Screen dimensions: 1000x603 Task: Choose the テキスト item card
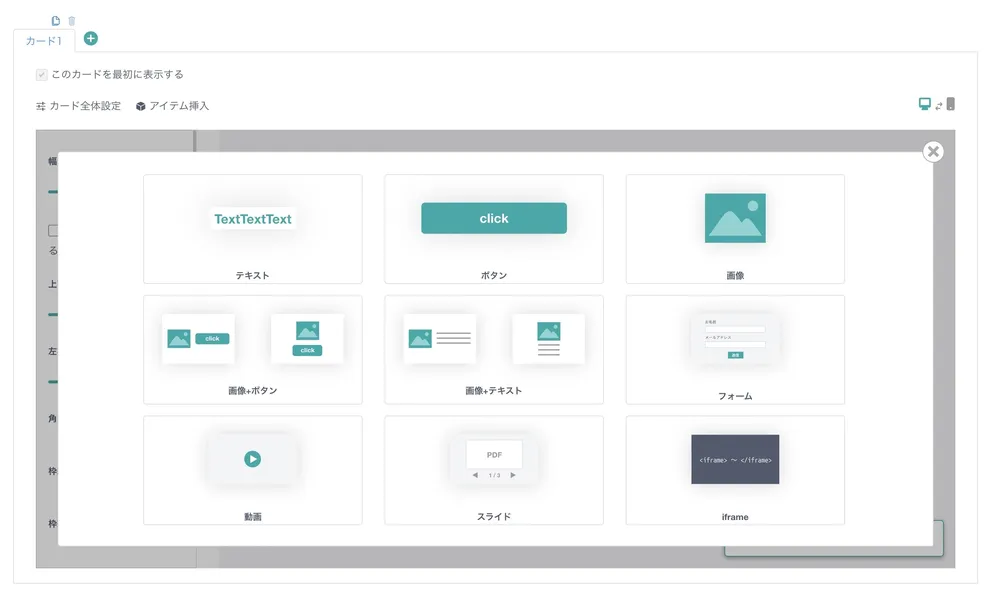[x=253, y=229]
